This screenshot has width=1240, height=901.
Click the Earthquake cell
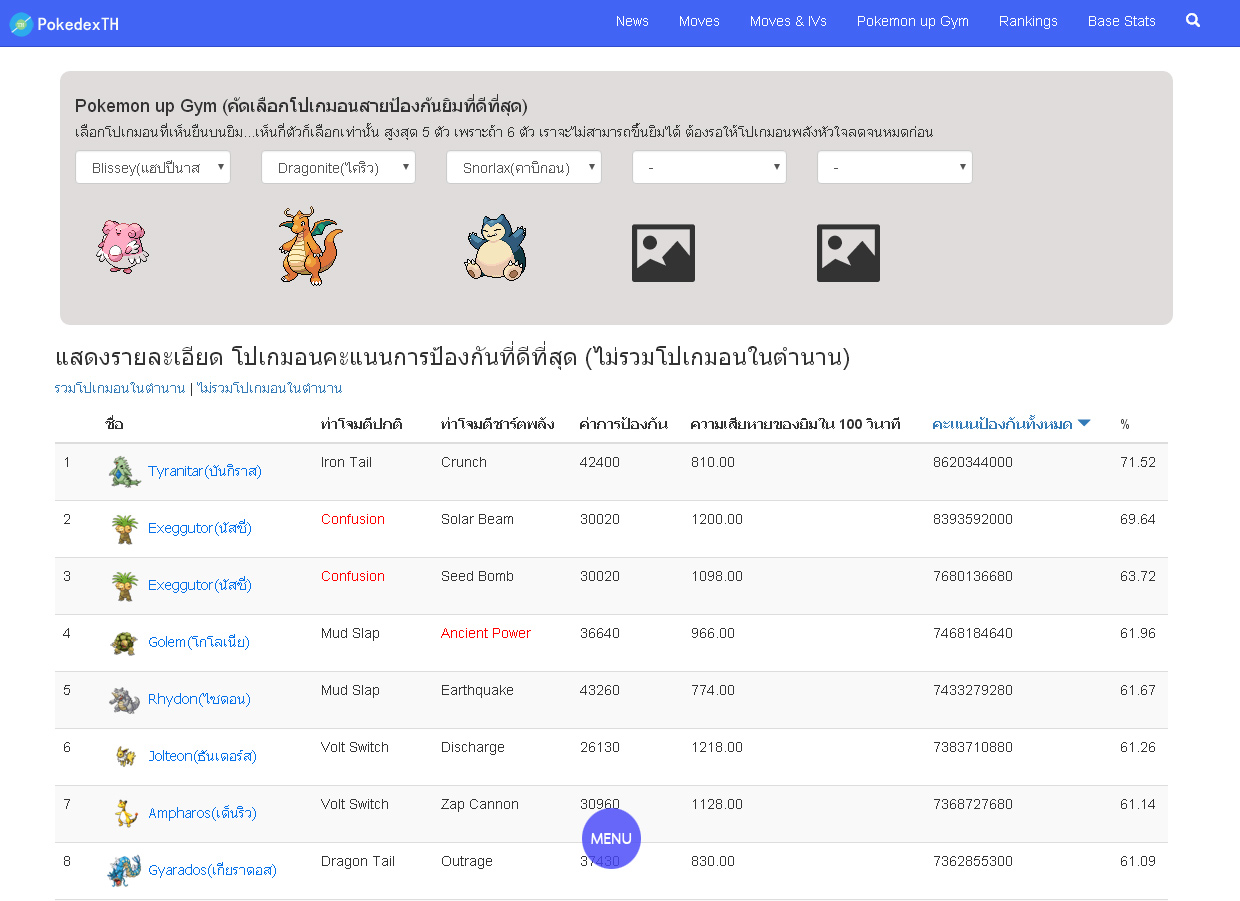(477, 690)
